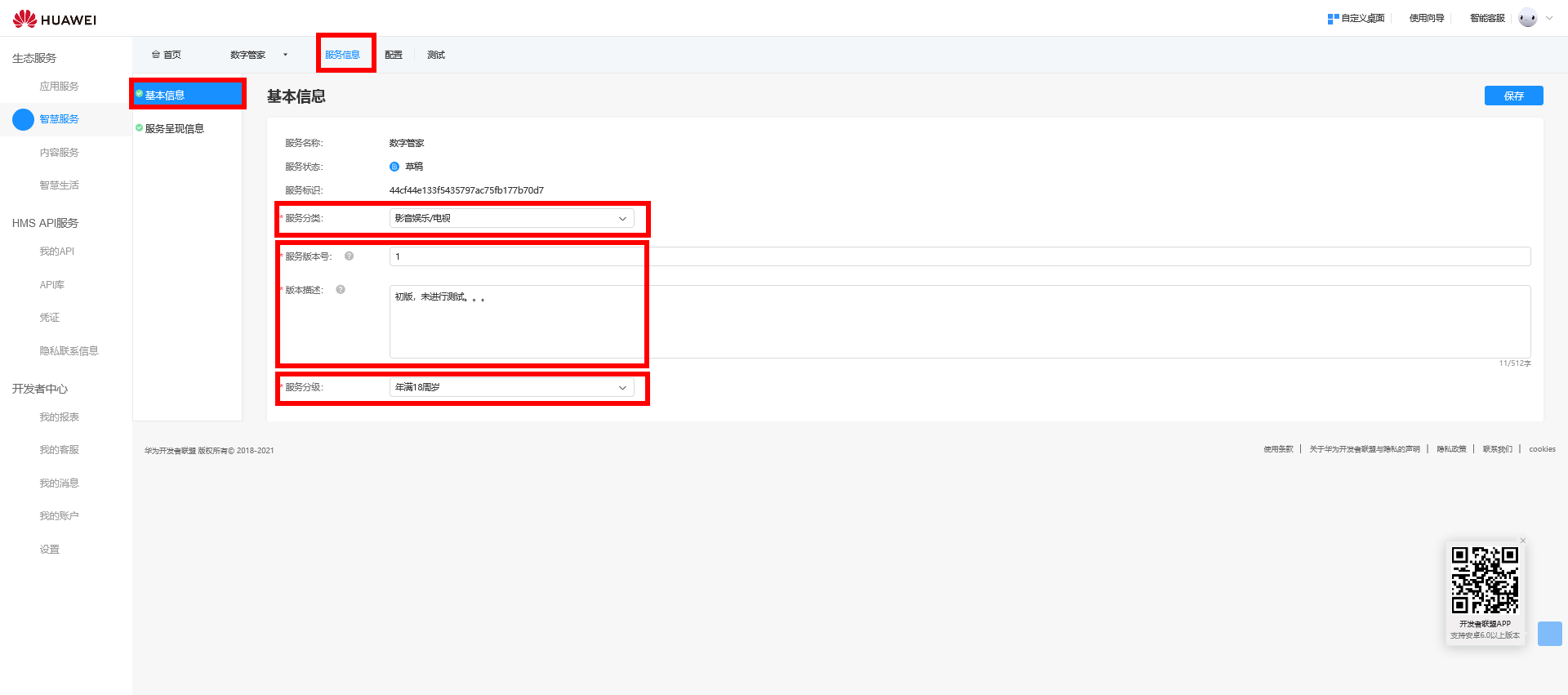Viewport: 1568px width, 695px height.
Task: Show help tooltip for 服务版本号
Action: click(349, 256)
